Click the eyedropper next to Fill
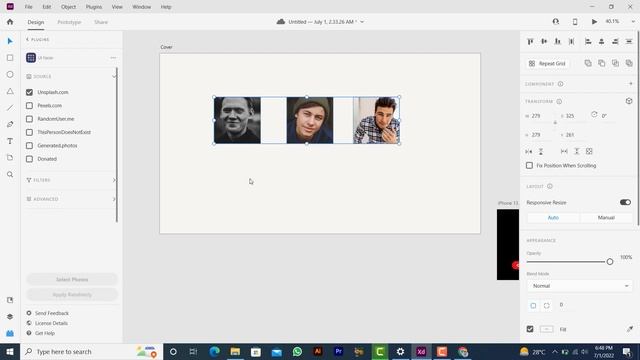This screenshot has width=640, height=360. (630, 329)
